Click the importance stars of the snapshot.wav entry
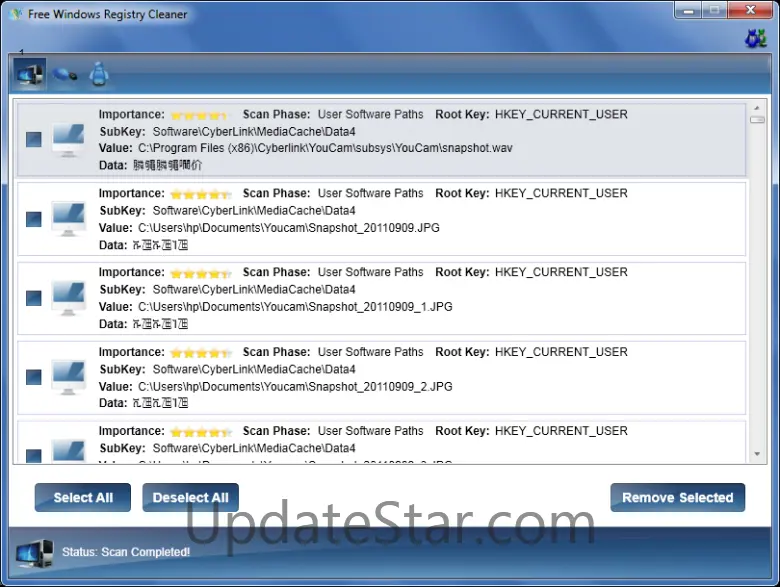Image resolution: width=780 pixels, height=587 pixels. (x=200, y=115)
